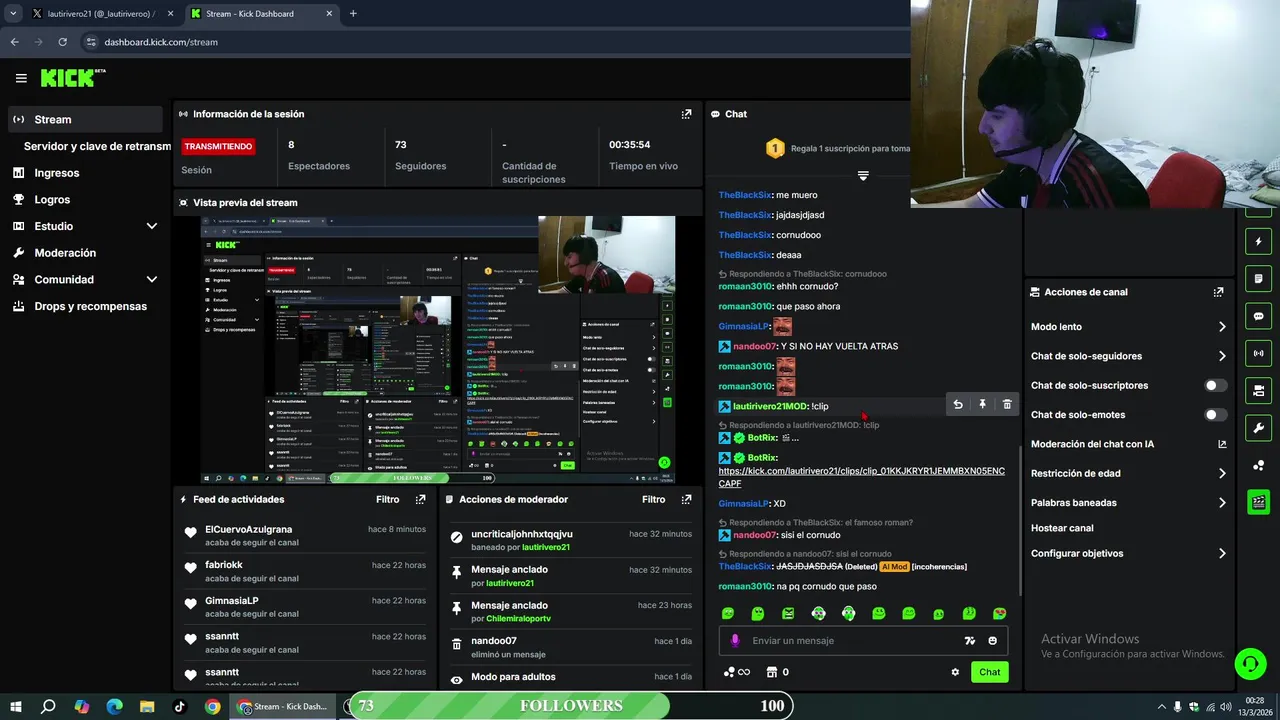Open the hamburger navigation menu
The width and height of the screenshot is (1280, 720).
[x=21, y=78]
